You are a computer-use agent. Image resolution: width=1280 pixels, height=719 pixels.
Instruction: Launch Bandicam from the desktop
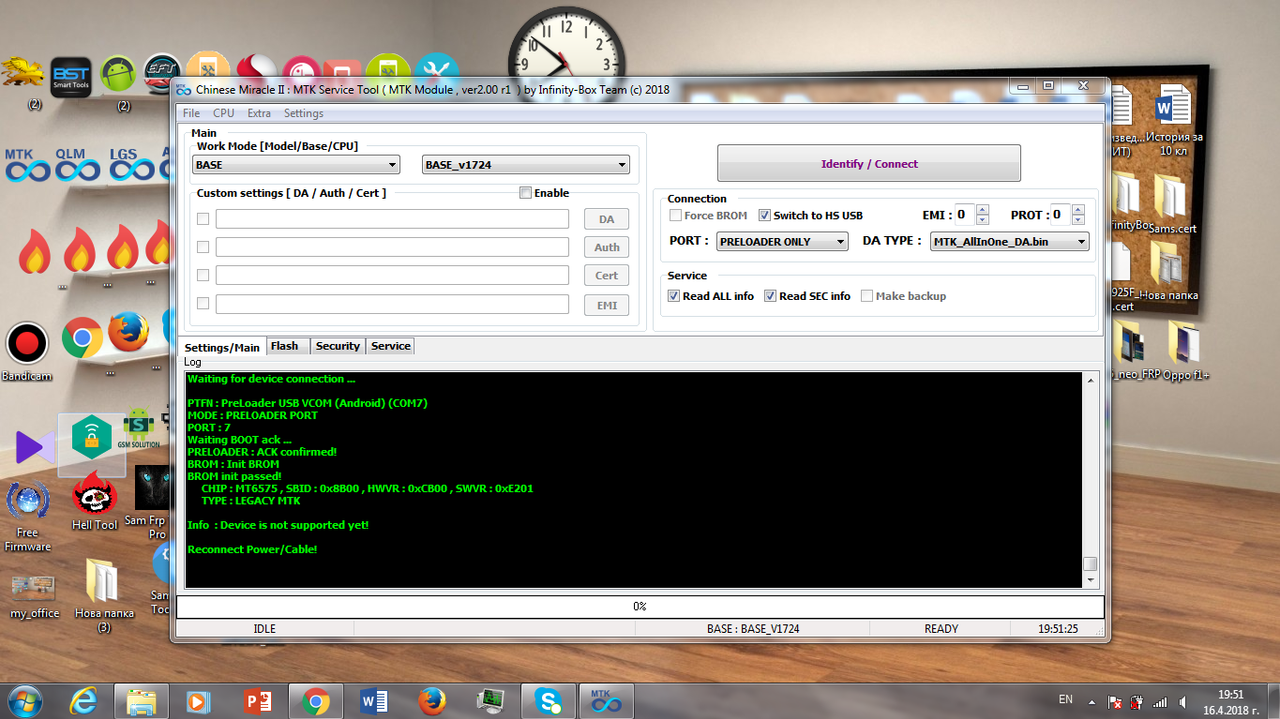[27, 352]
